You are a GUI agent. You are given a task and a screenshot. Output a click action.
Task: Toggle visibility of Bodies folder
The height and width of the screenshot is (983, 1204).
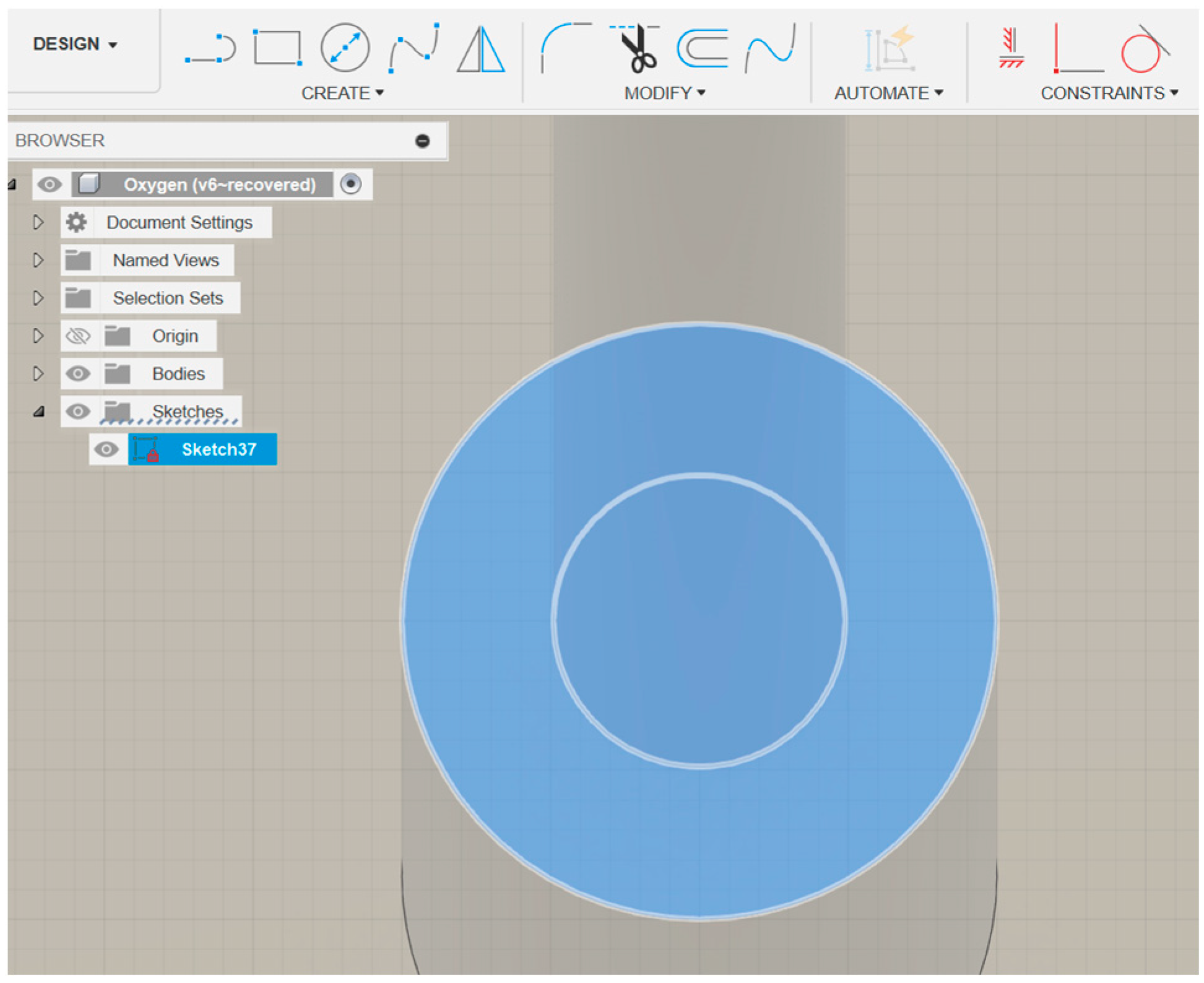tap(78, 374)
